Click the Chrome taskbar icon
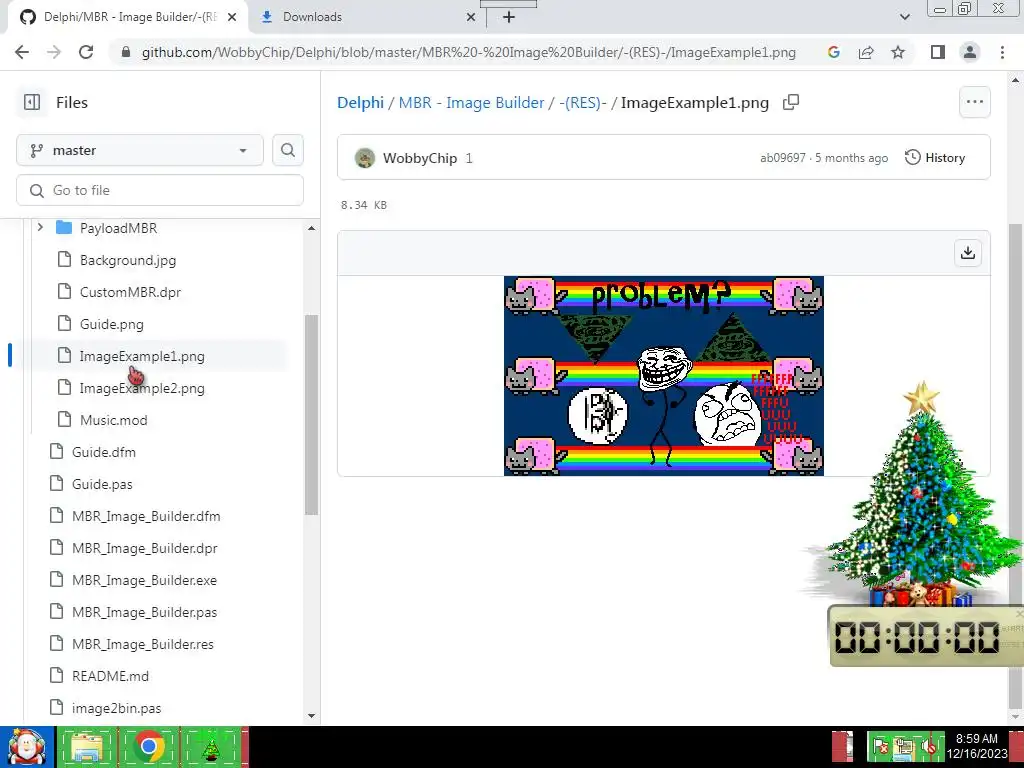This screenshot has width=1024, height=768. [x=148, y=747]
